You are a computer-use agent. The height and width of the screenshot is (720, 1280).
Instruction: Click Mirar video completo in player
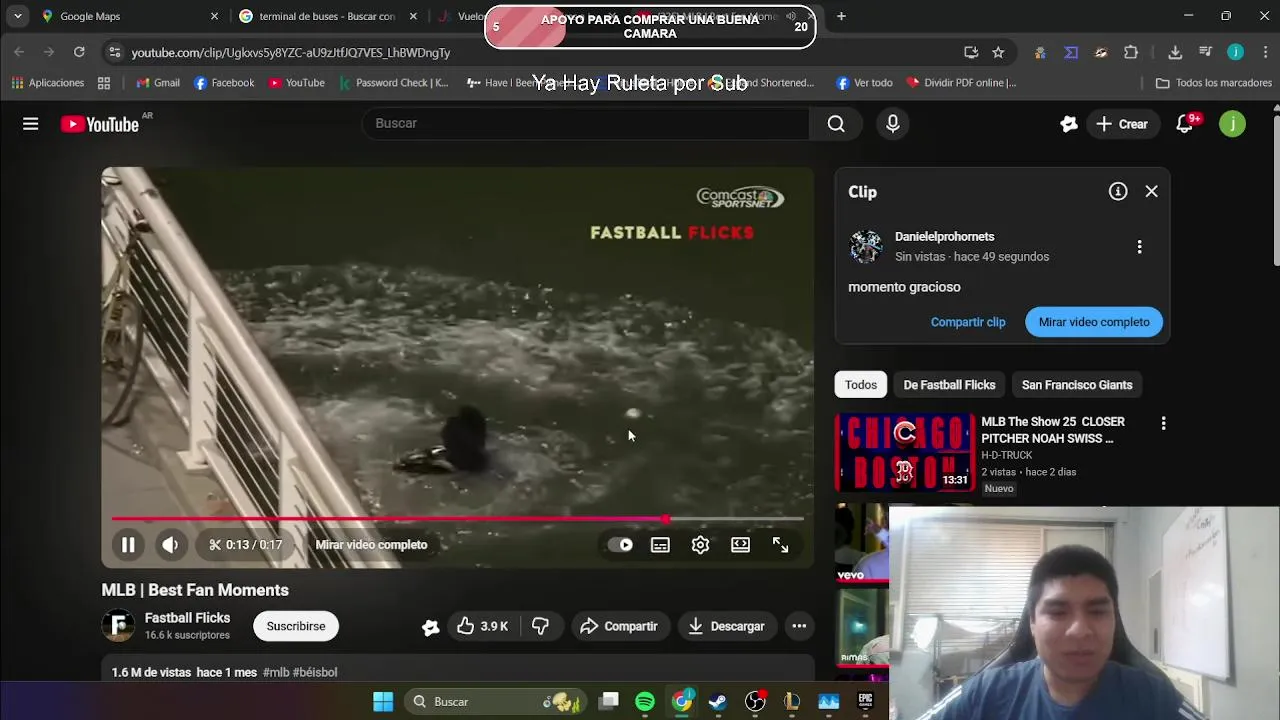pyautogui.click(x=371, y=545)
